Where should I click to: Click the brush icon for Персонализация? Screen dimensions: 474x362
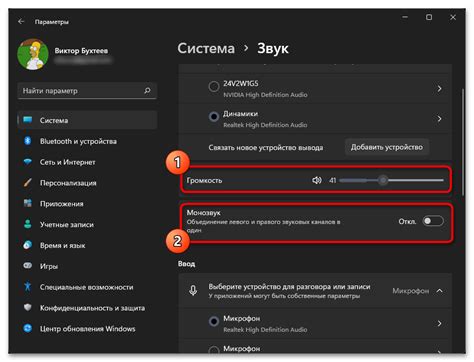tap(28, 182)
